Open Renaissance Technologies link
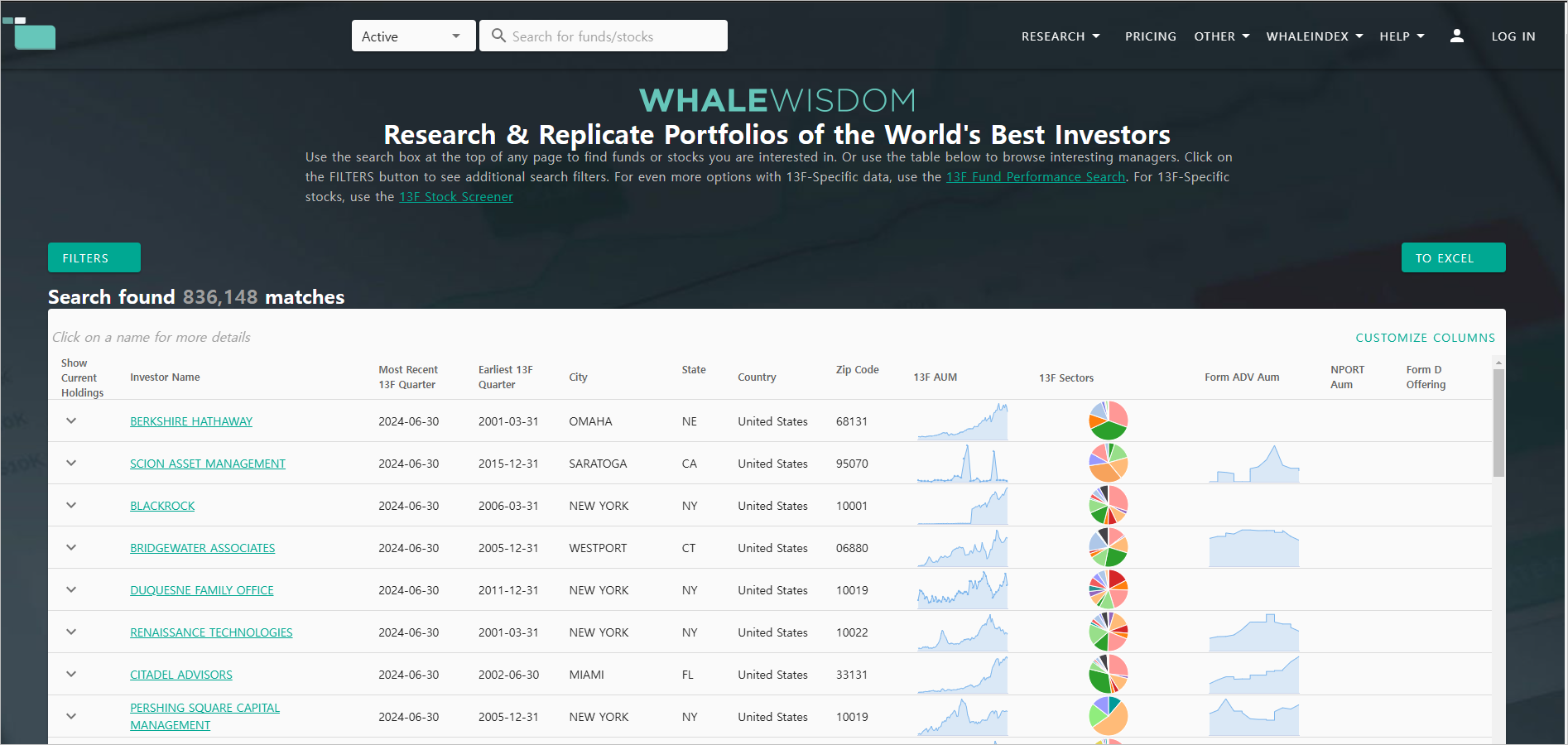1568x745 pixels. click(211, 632)
